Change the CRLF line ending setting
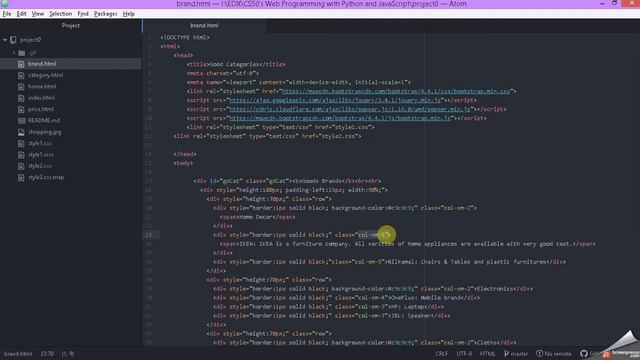Viewport: 640px width, 360px height. point(442,354)
